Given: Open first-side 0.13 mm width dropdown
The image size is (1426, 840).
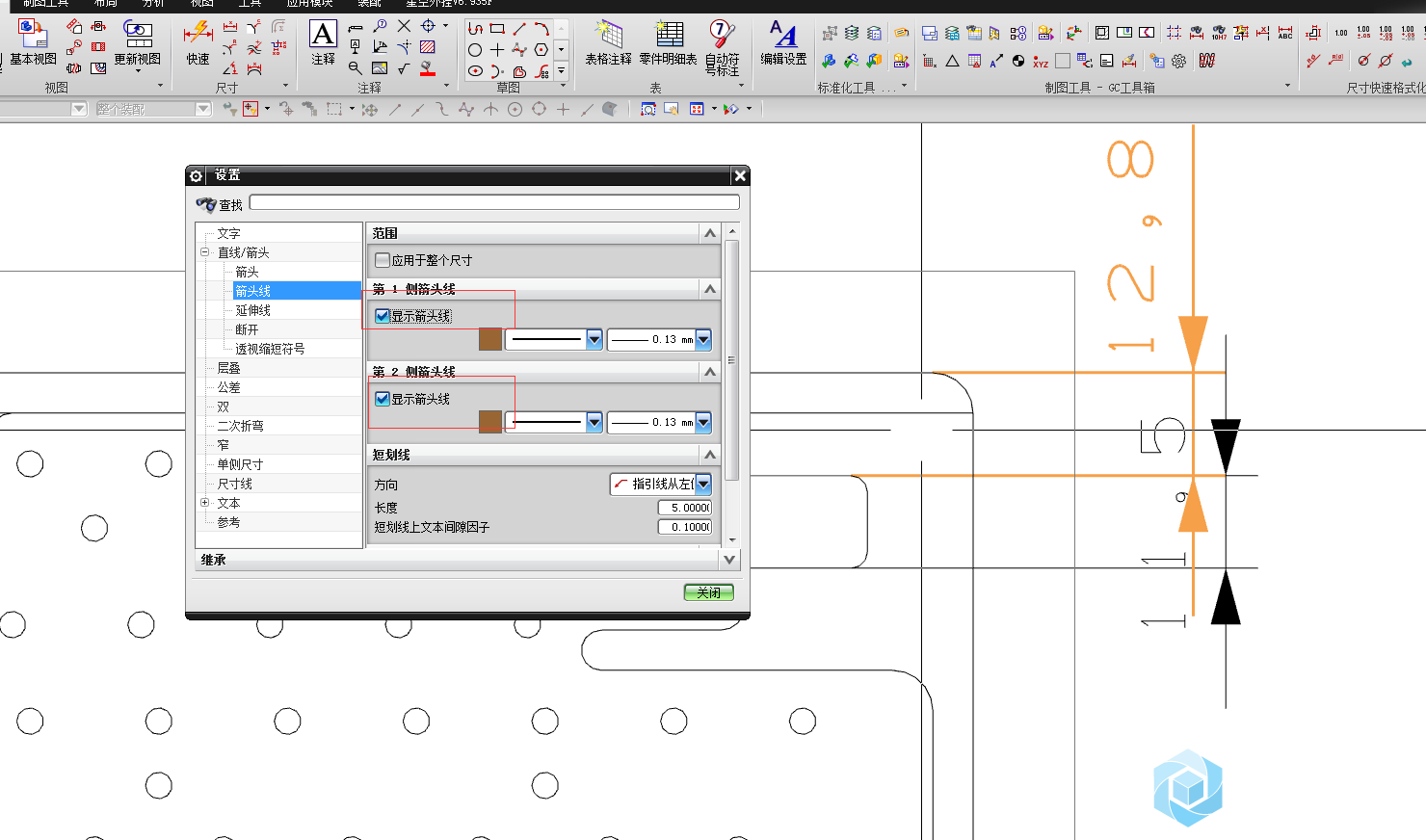Looking at the screenshot, I should (703, 339).
